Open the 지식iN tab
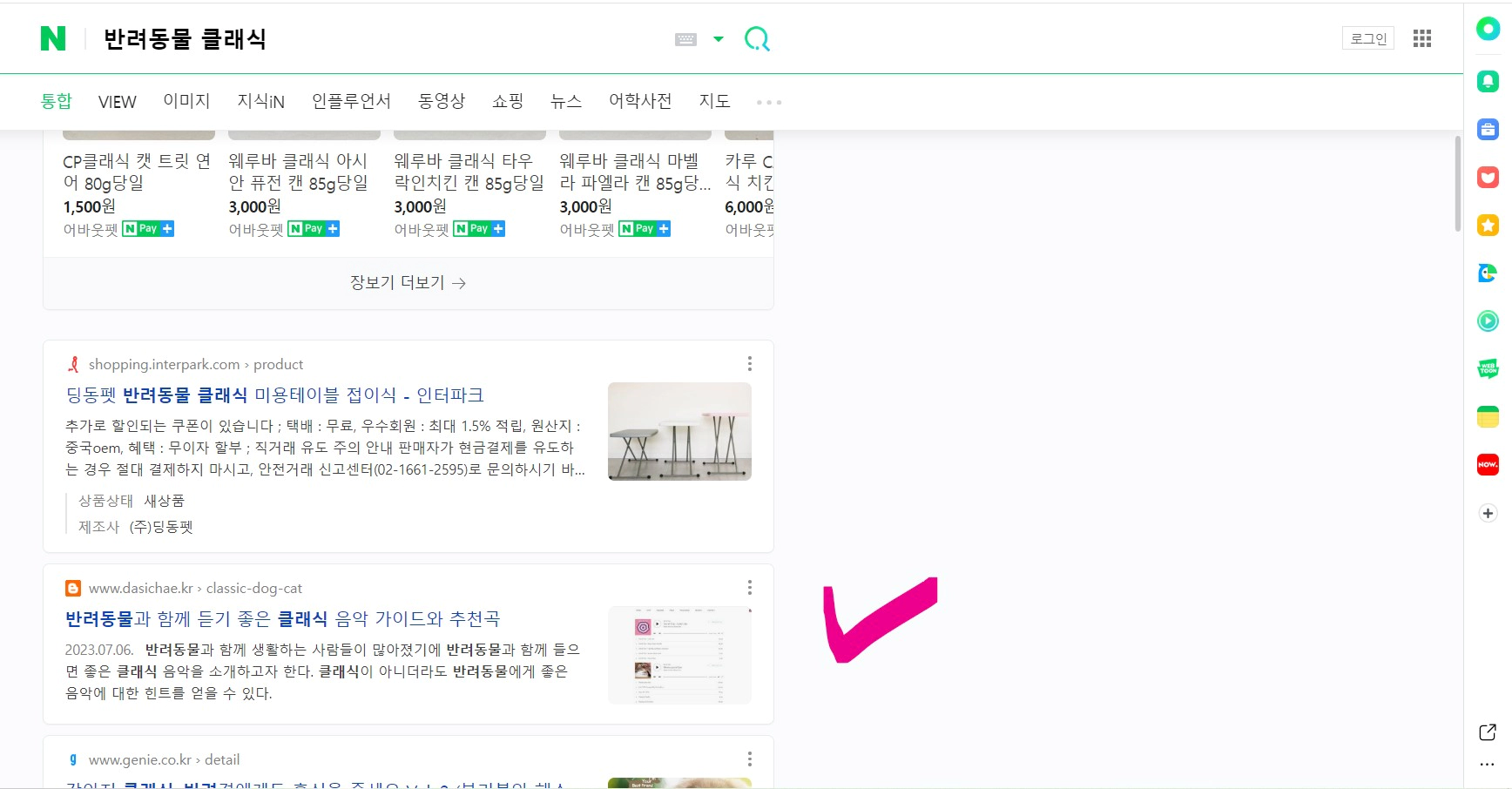The width and height of the screenshot is (1512, 789). [x=261, y=102]
